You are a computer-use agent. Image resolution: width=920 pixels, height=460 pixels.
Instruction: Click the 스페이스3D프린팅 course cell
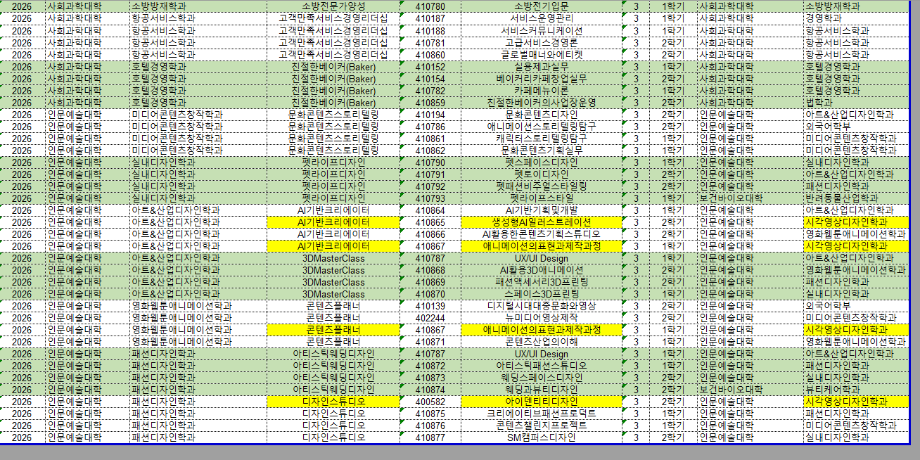pyautogui.click(x=539, y=295)
